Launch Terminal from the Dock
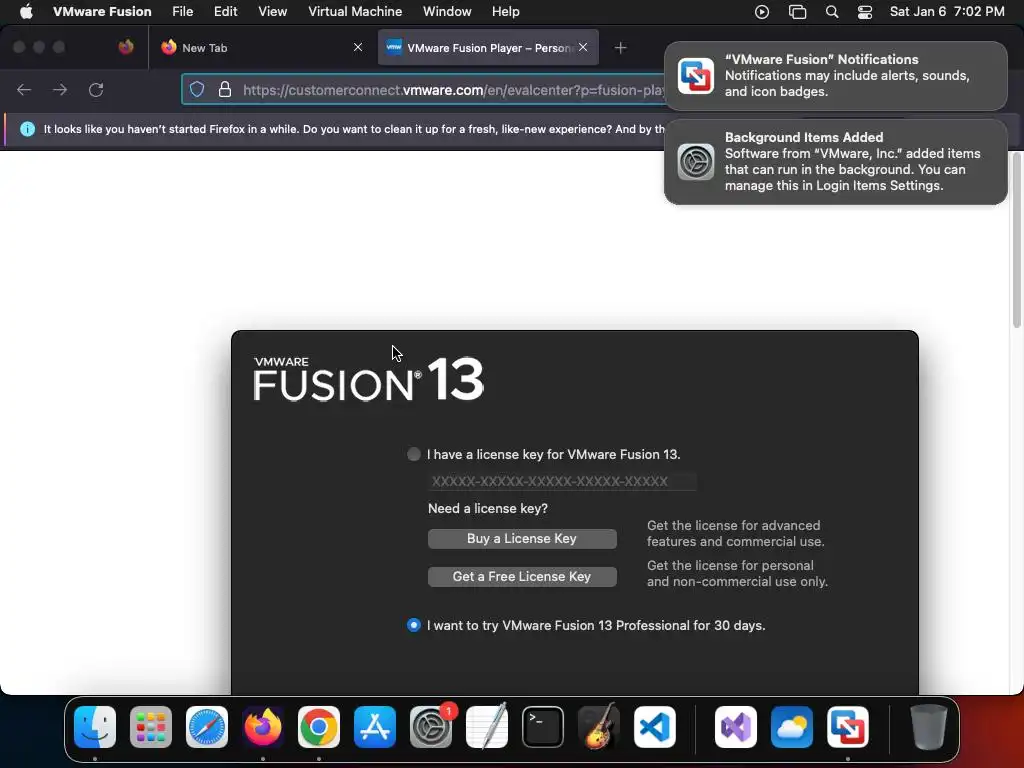The height and width of the screenshot is (768, 1024). (x=543, y=727)
